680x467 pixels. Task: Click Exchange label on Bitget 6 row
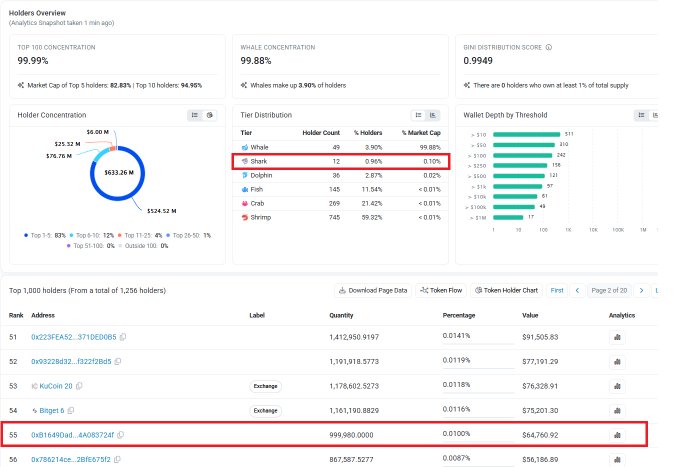[265, 411]
